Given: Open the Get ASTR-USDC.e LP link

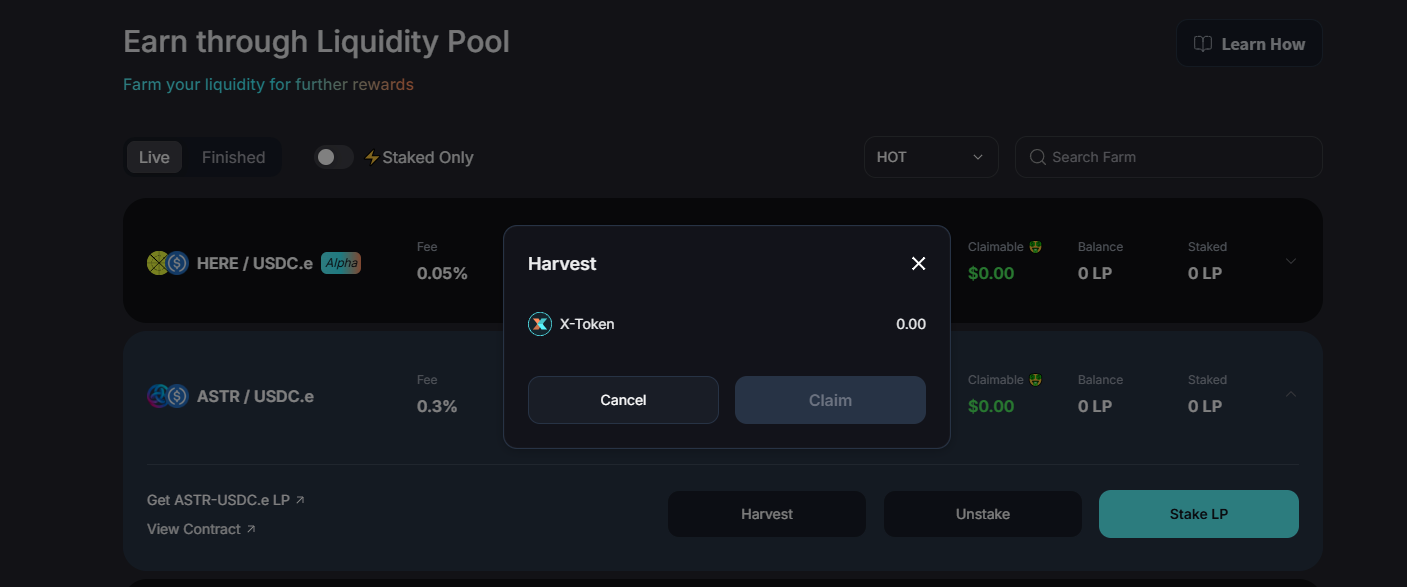Looking at the screenshot, I should (226, 500).
